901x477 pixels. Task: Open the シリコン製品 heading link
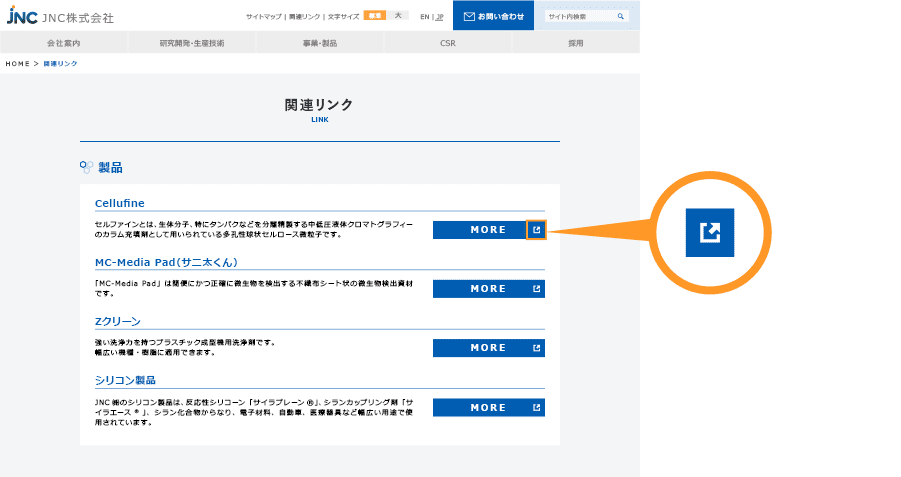point(125,380)
